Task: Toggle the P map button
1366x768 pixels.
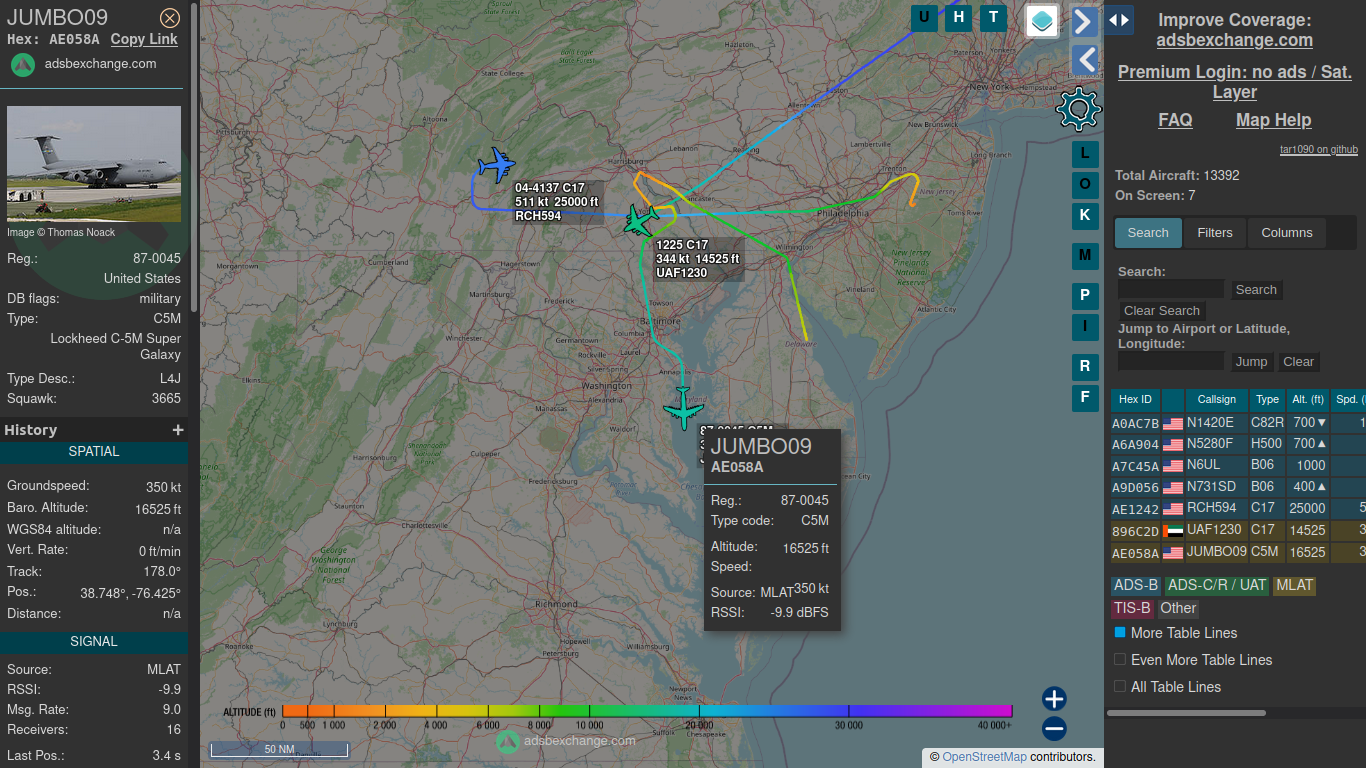Action: pos(1086,296)
